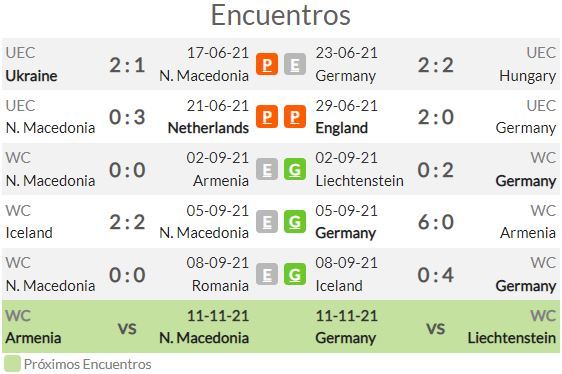Click the 6:0 Germany vs Armenia score
This screenshot has height=374, width=562.
(x=435, y=222)
